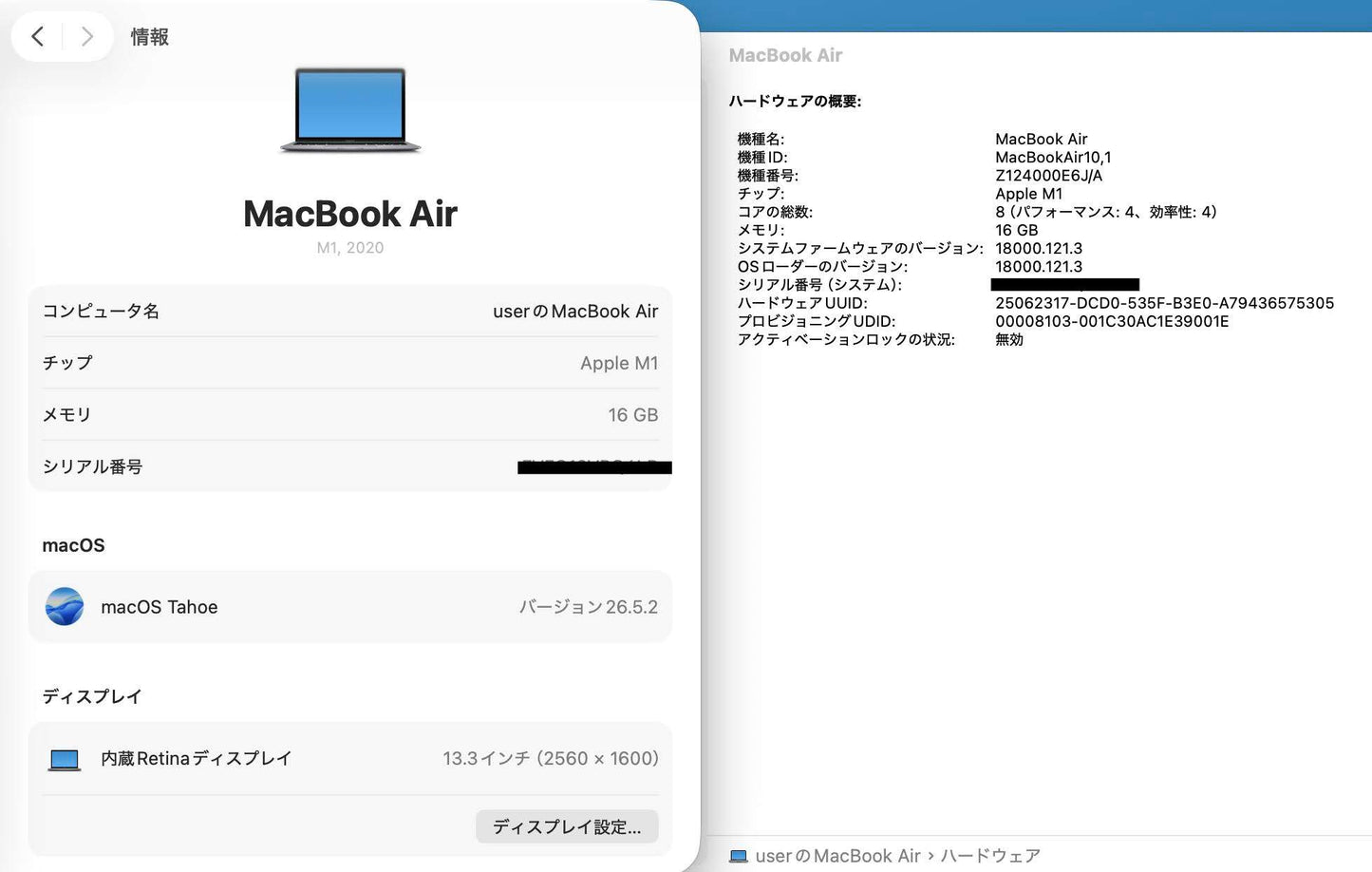Viewport: 1372px width, 872px height.
Task: Click the チップ label in the info panel
Action: 67,363
